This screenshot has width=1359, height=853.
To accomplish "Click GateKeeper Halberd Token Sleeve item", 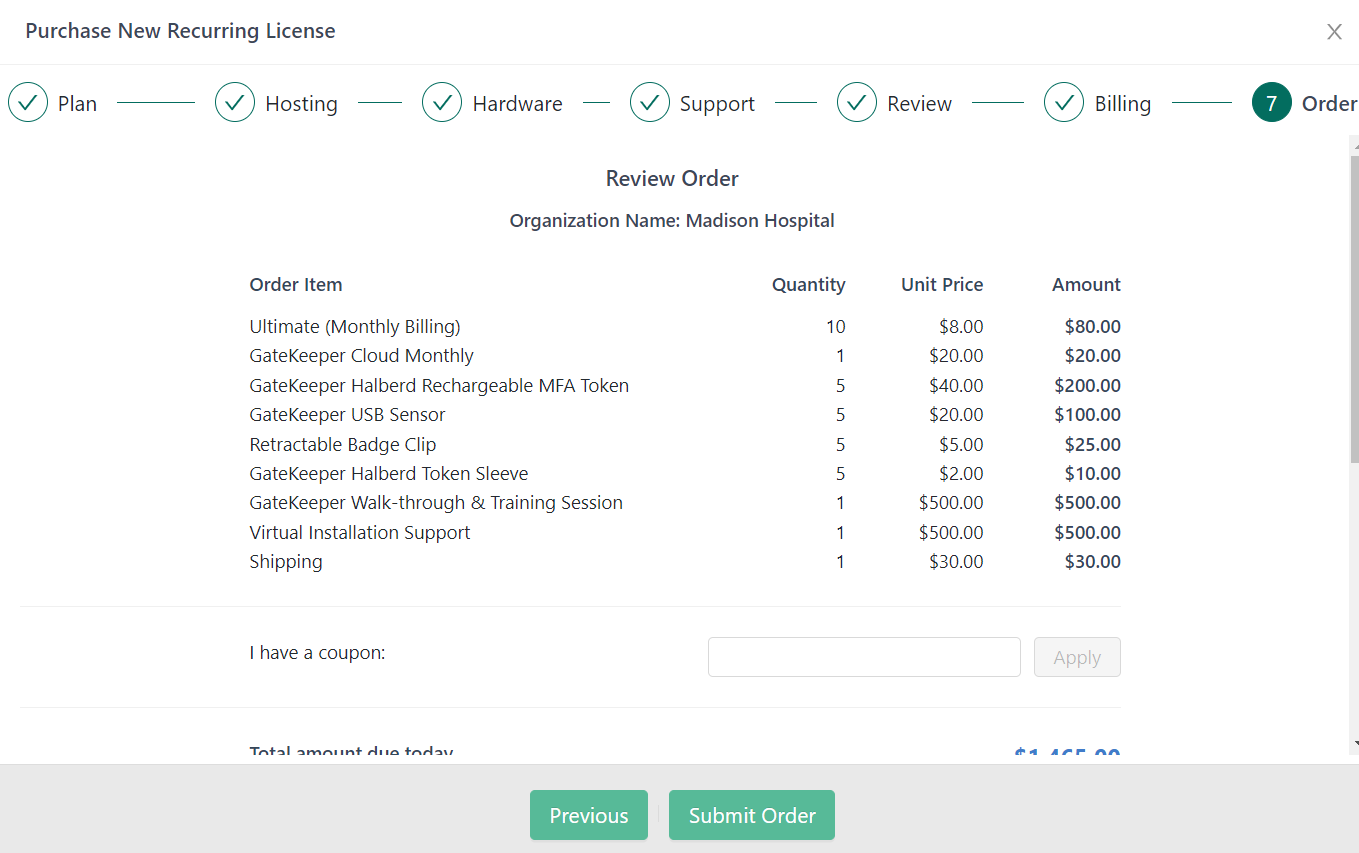I will [389, 474].
